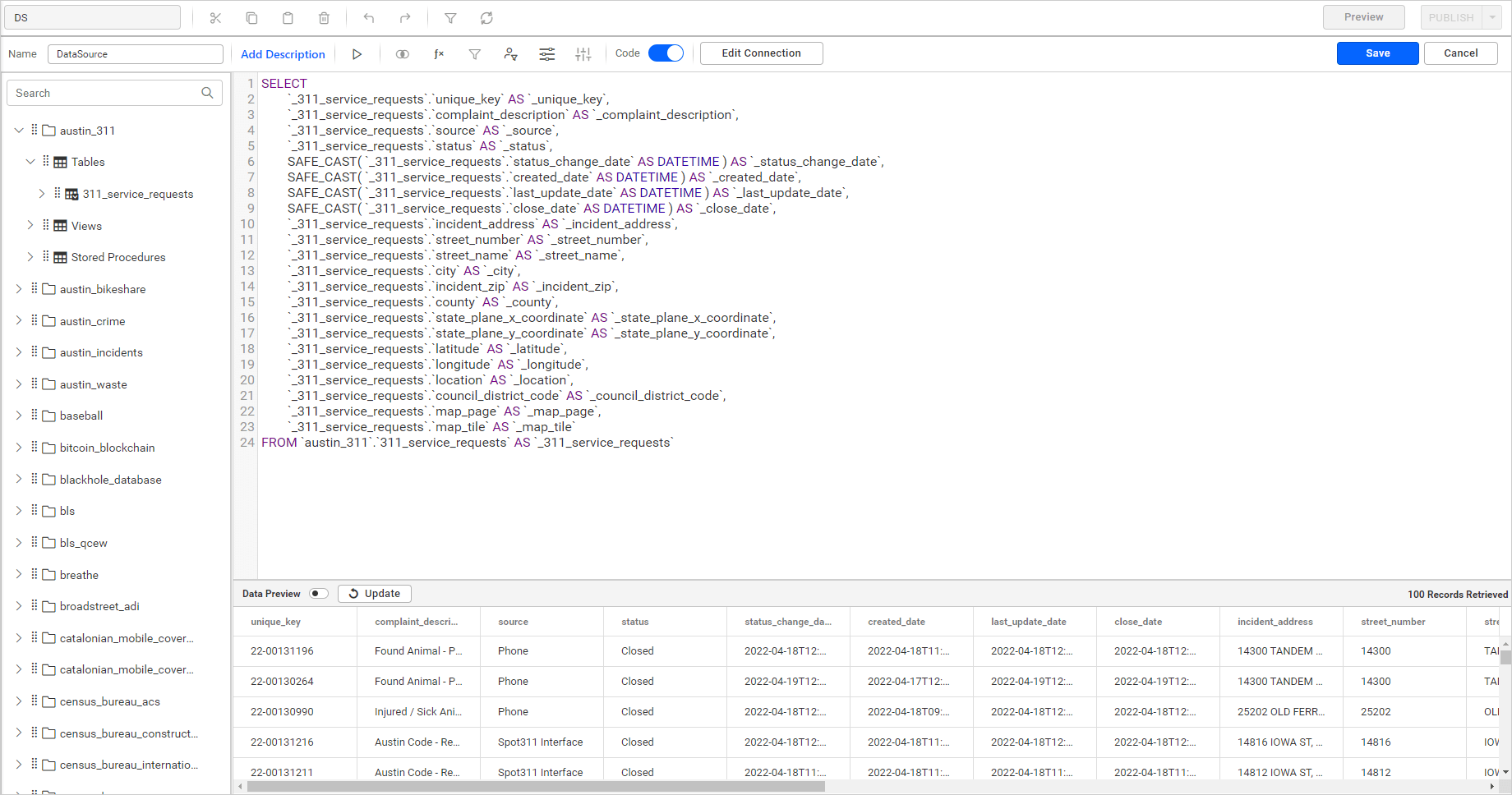
Task: Collapse the Tables tree node
Action: [x=30, y=161]
